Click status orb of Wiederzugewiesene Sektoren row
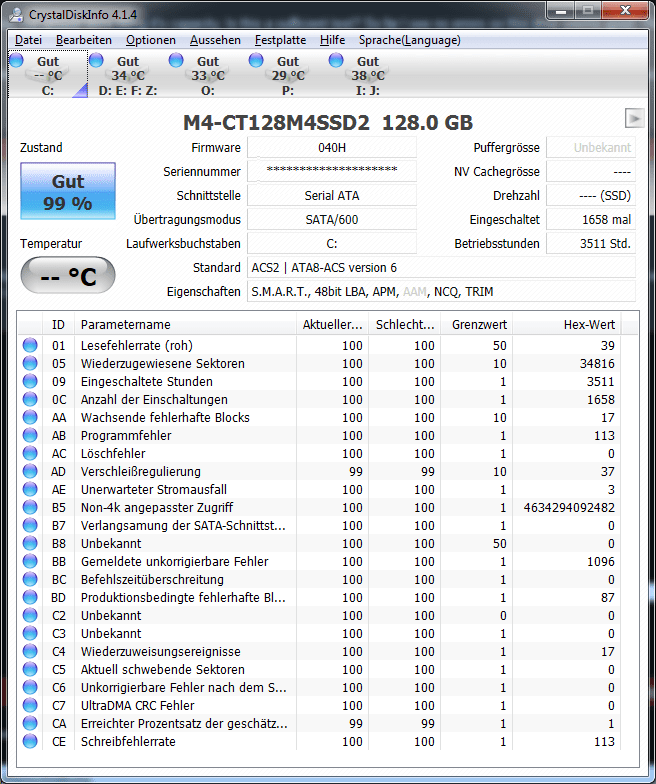The height and width of the screenshot is (784, 656). pos(30,363)
